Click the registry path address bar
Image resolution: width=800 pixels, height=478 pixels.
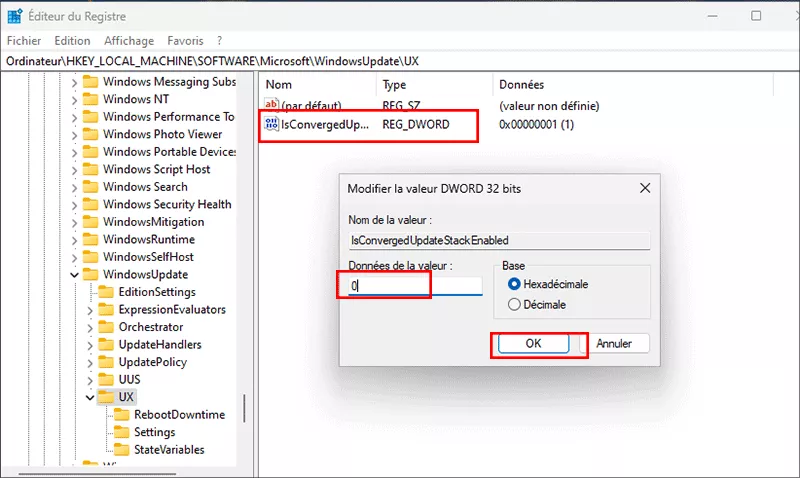[x=400, y=61]
